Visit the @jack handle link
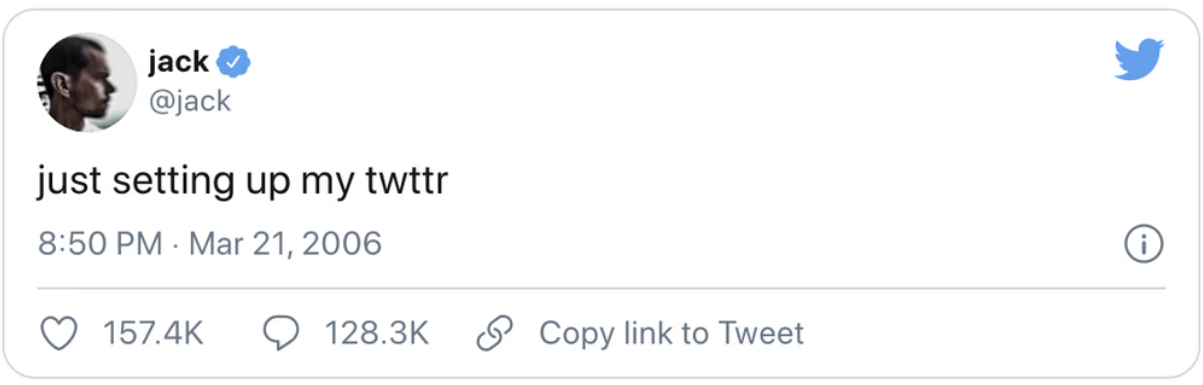Image resolution: width=1203 pixels, height=385 pixels. (x=189, y=100)
